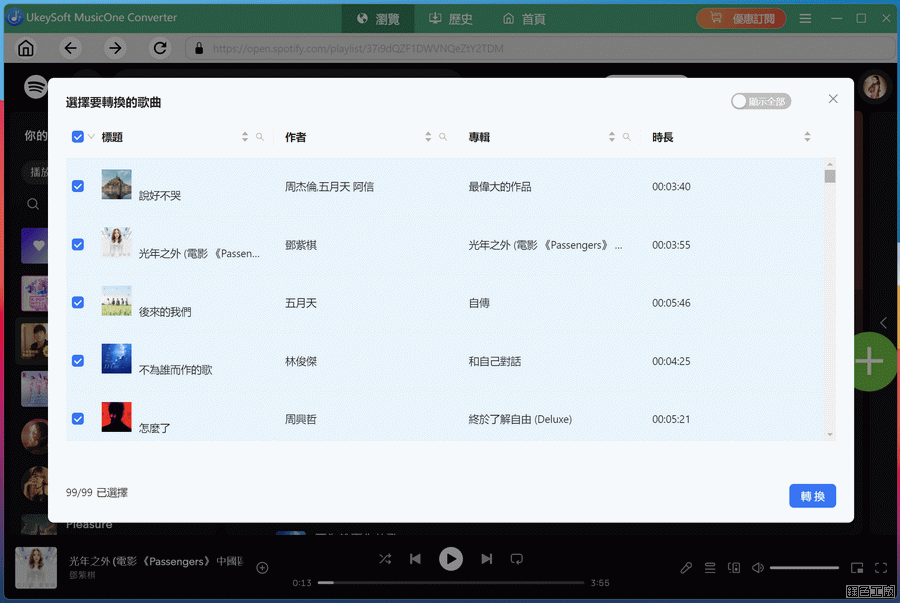Open the hamburger menu in title bar
Image resolution: width=900 pixels, height=603 pixels.
pos(805,18)
